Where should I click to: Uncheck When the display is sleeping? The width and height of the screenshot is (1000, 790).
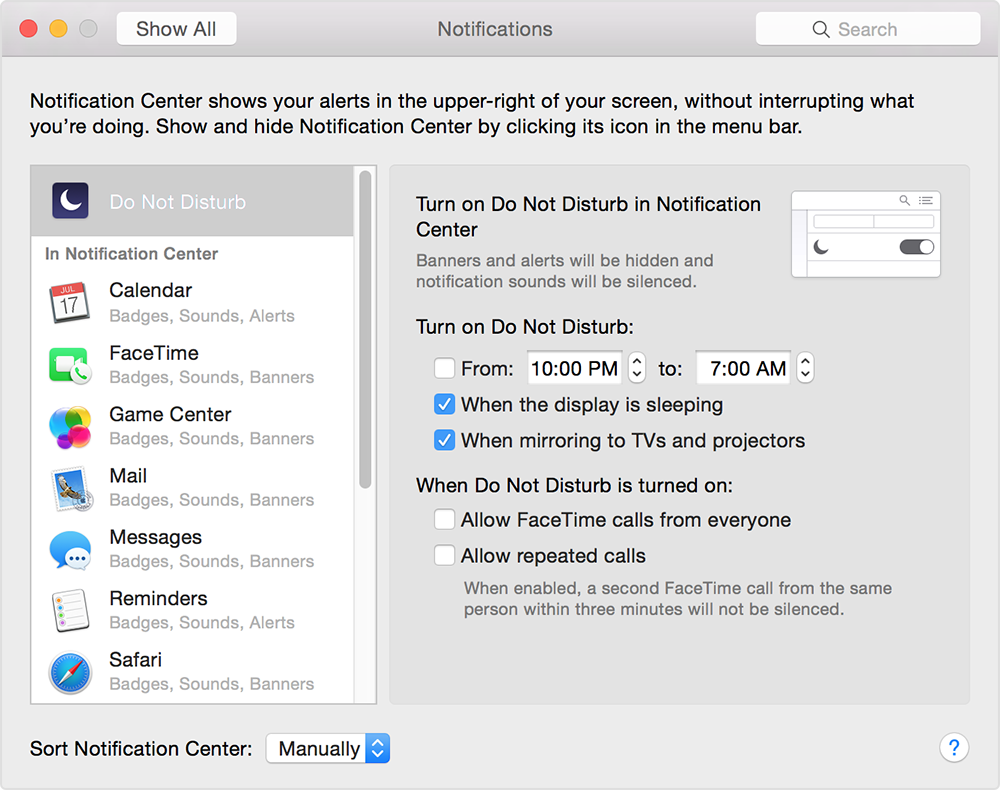[x=445, y=405]
